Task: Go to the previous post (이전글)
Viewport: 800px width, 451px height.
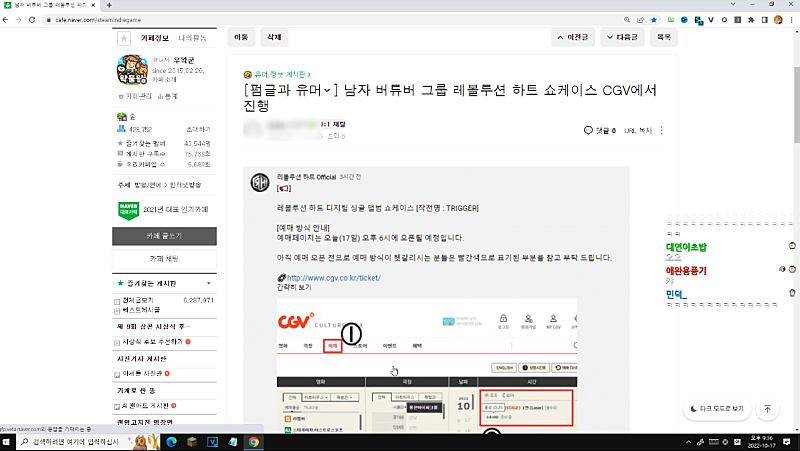Action: coord(573,37)
